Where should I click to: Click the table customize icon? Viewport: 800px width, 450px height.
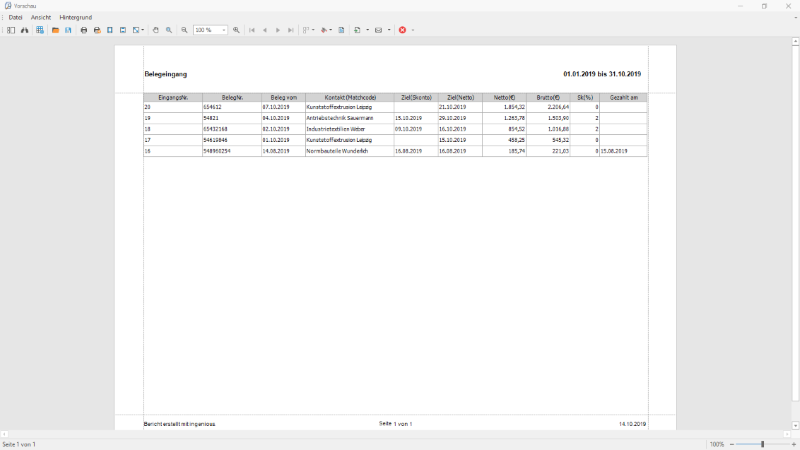click(40, 30)
